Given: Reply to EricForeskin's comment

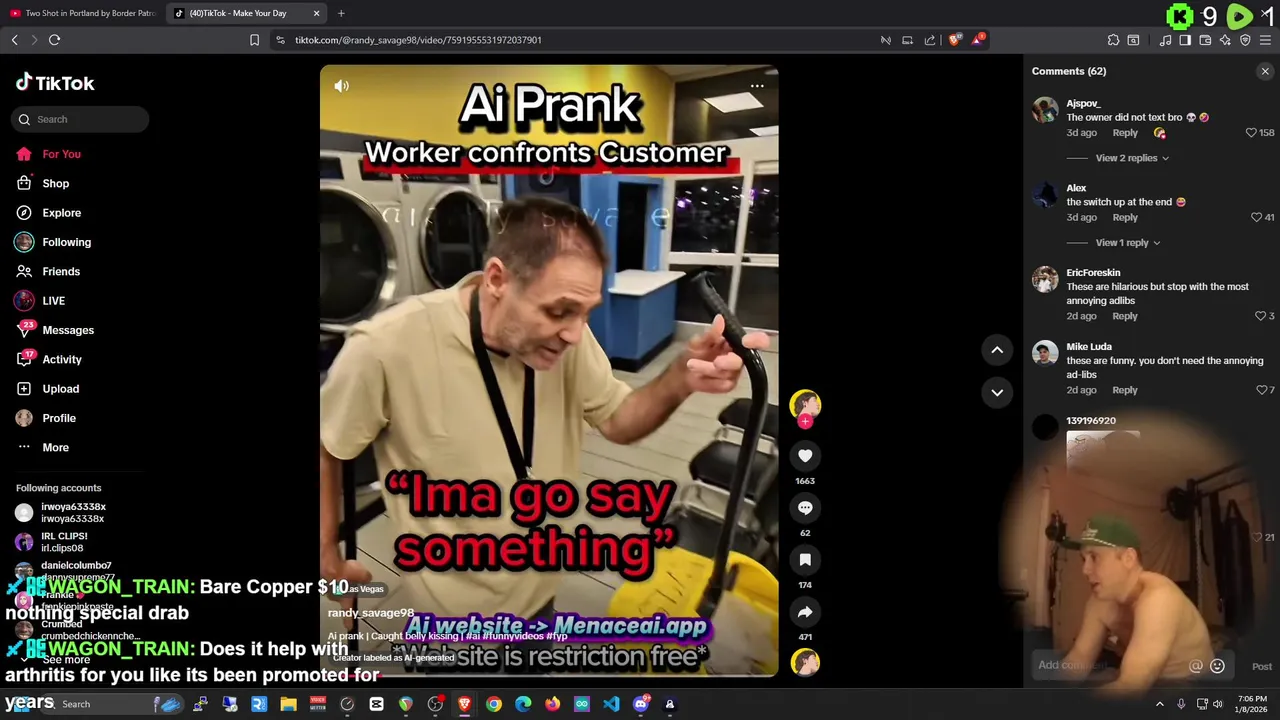Looking at the screenshot, I should (x=1125, y=316).
